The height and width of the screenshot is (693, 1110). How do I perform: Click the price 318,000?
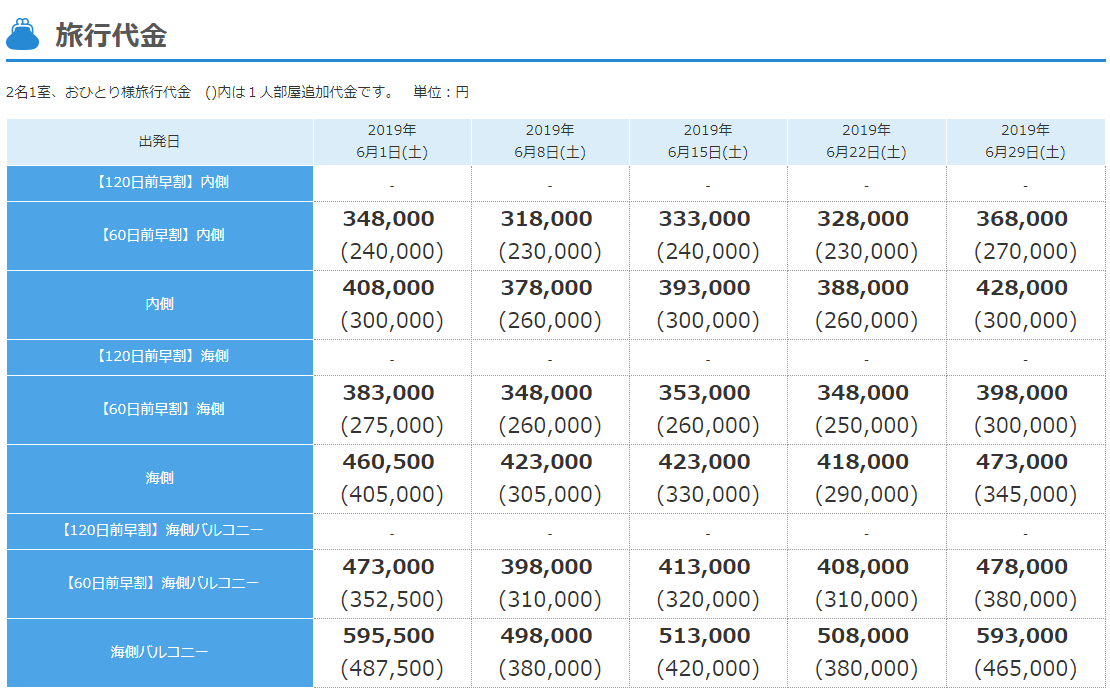[547, 219]
